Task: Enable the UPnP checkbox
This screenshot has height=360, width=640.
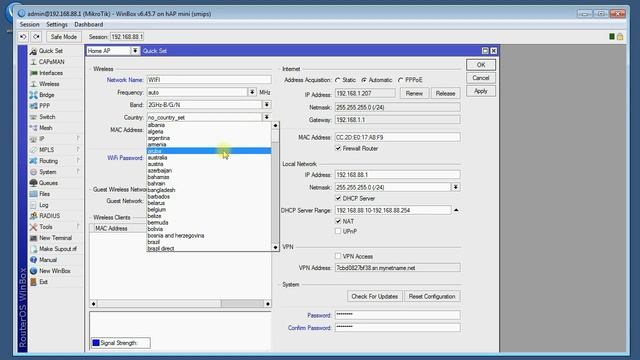Action: (338, 231)
